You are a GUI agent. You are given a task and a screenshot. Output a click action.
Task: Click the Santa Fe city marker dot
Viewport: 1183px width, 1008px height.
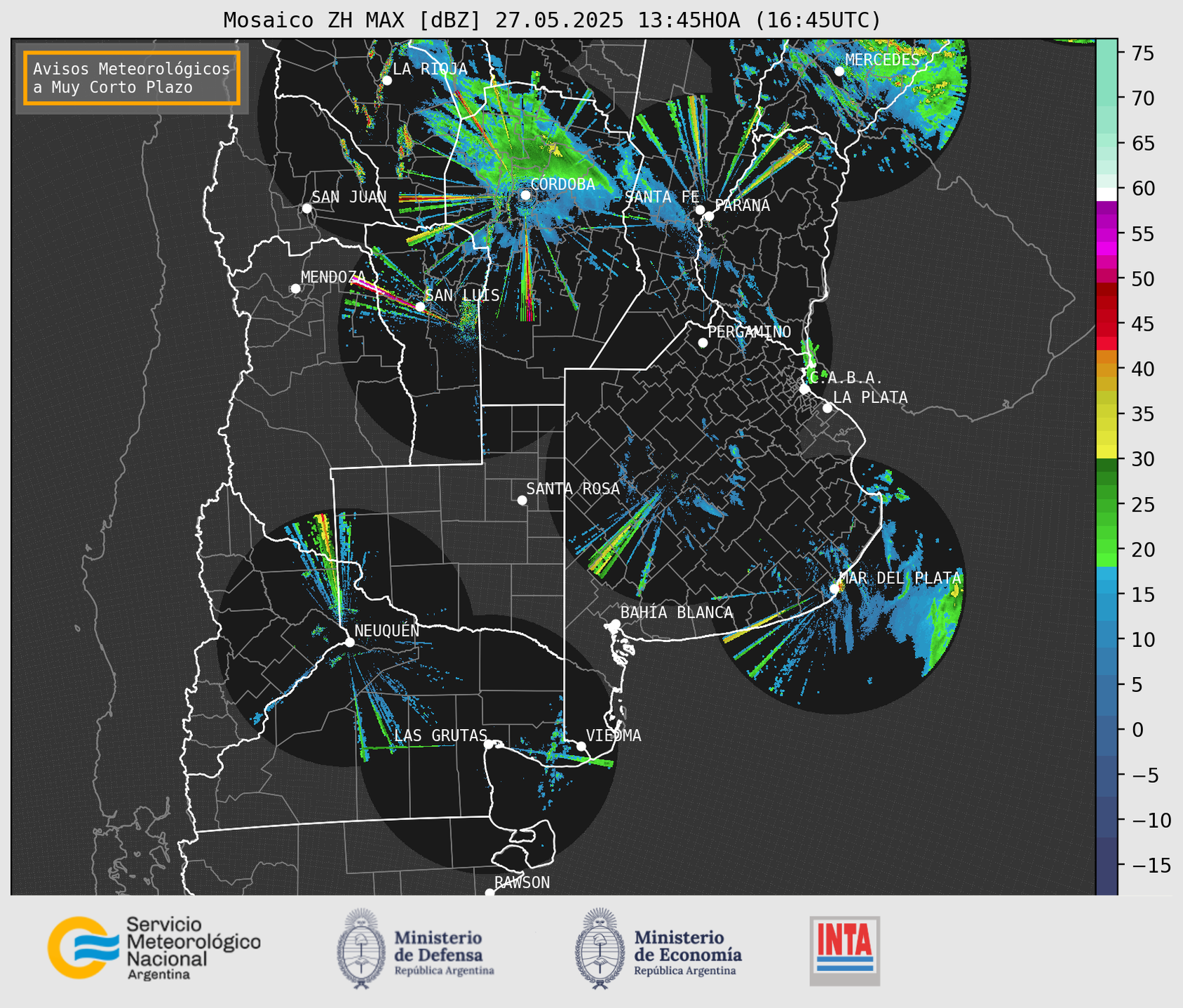(x=700, y=210)
